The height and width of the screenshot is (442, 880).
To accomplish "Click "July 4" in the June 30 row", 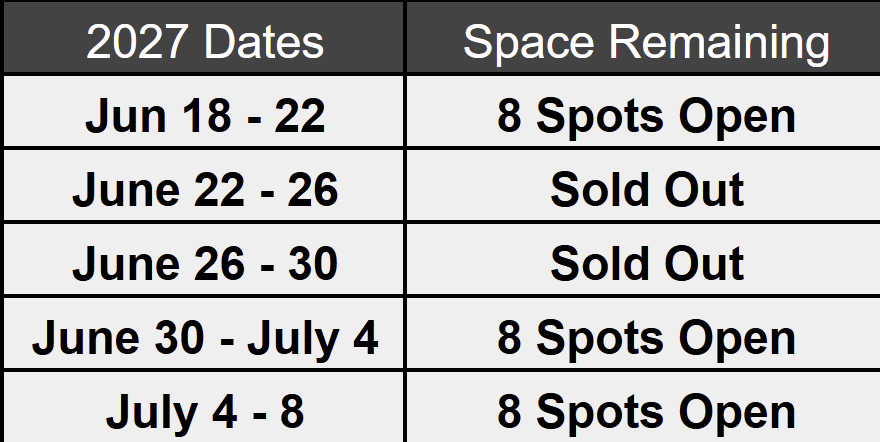I will 313,339.
